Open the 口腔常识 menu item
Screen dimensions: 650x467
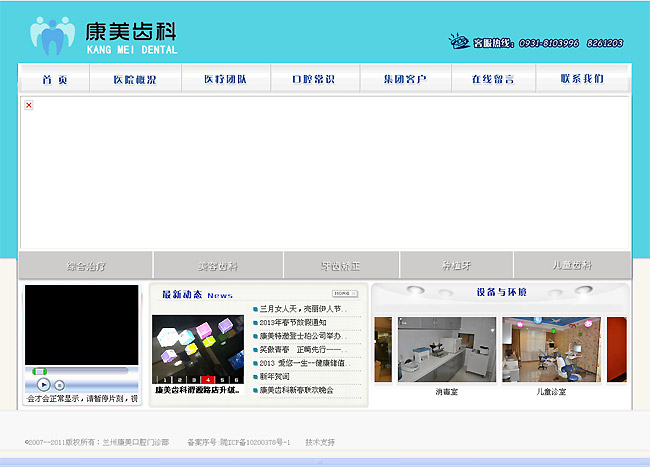point(314,79)
